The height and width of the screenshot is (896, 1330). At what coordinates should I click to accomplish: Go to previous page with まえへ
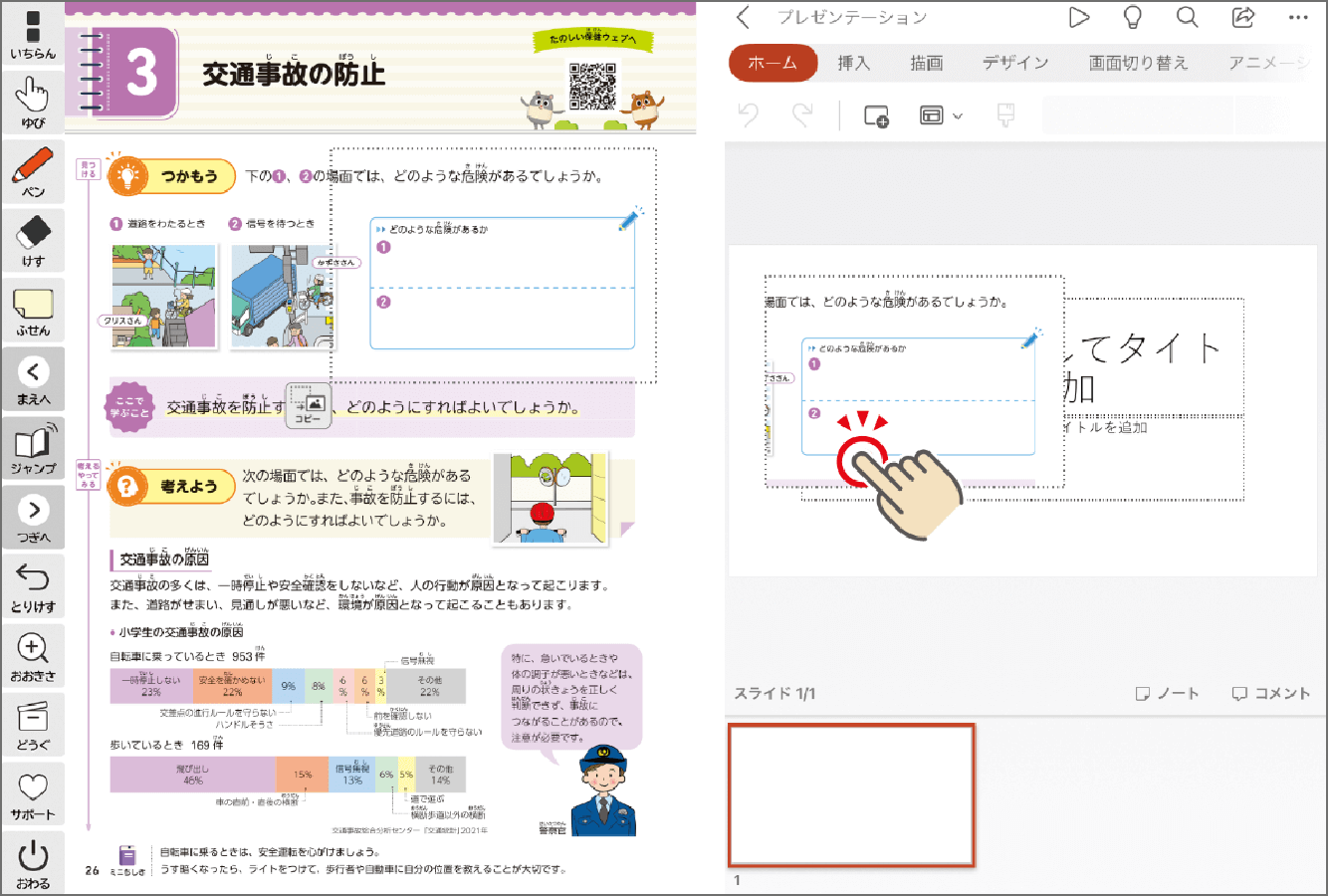pos(33,378)
